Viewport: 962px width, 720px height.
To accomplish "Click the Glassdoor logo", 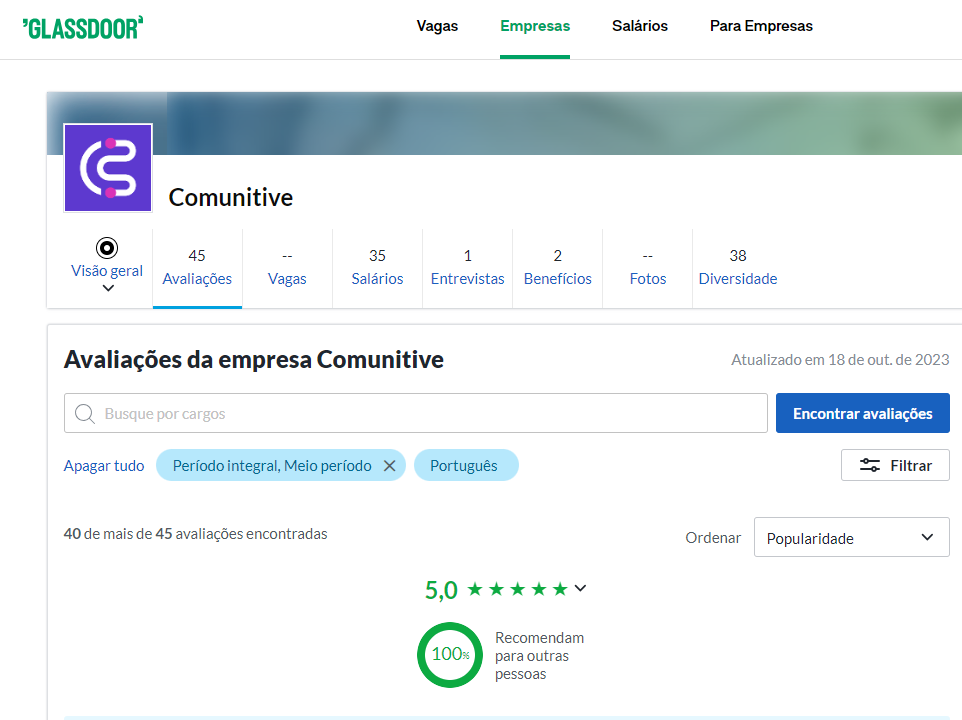I will pos(83,28).
